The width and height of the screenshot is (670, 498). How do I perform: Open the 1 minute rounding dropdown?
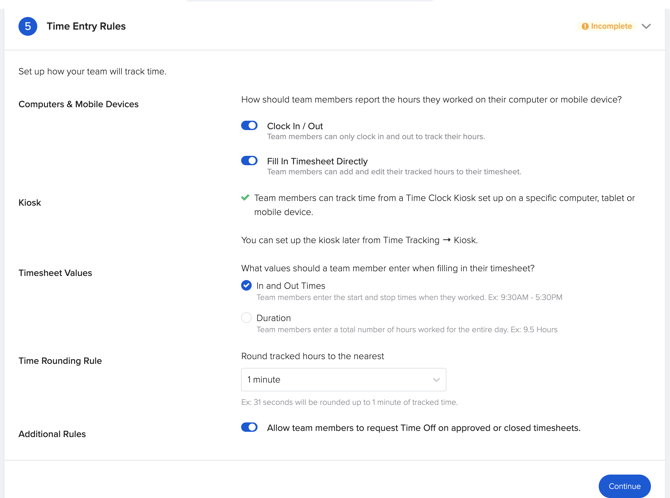click(343, 380)
